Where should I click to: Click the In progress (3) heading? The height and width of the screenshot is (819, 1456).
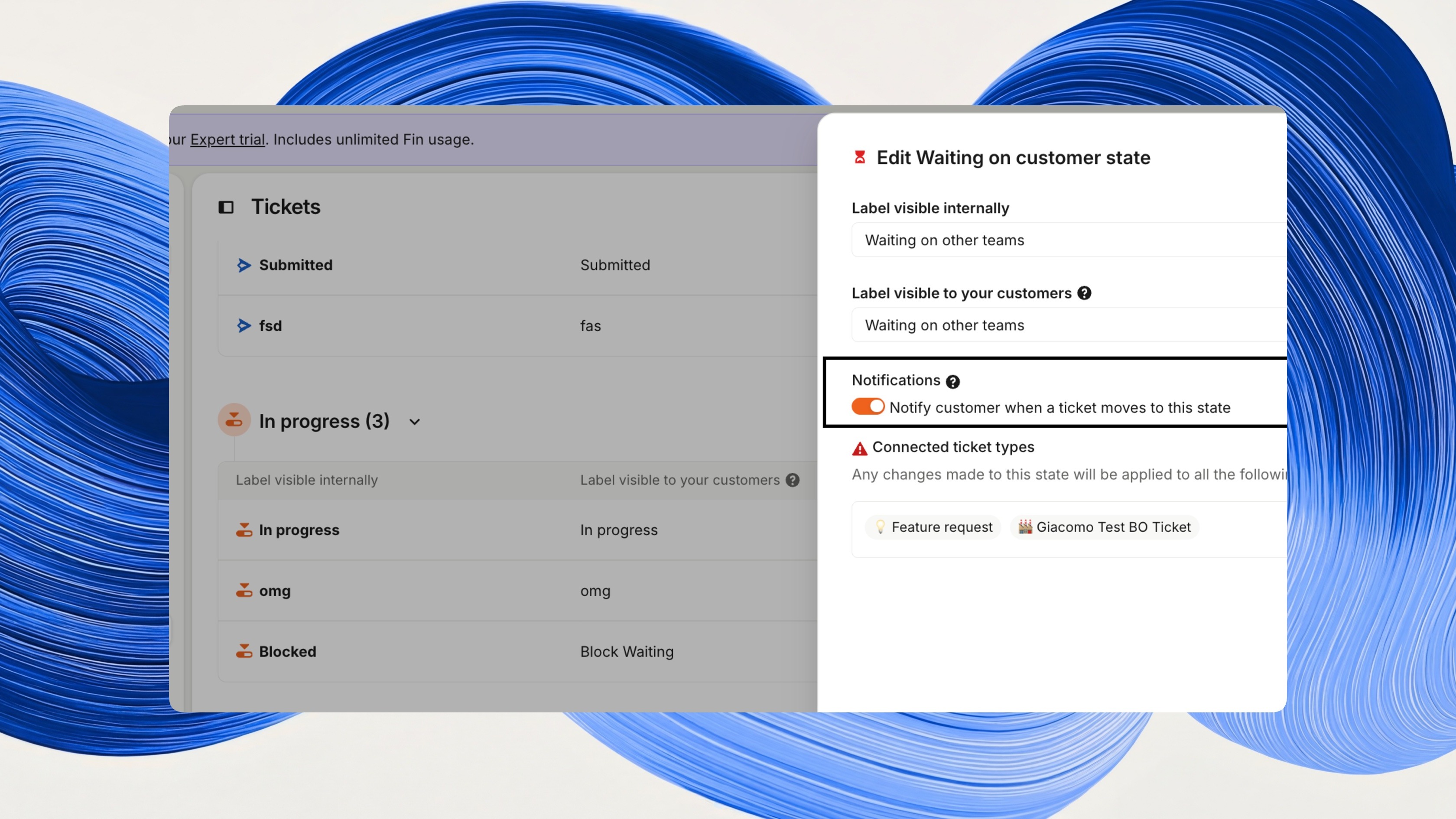[x=324, y=421]
